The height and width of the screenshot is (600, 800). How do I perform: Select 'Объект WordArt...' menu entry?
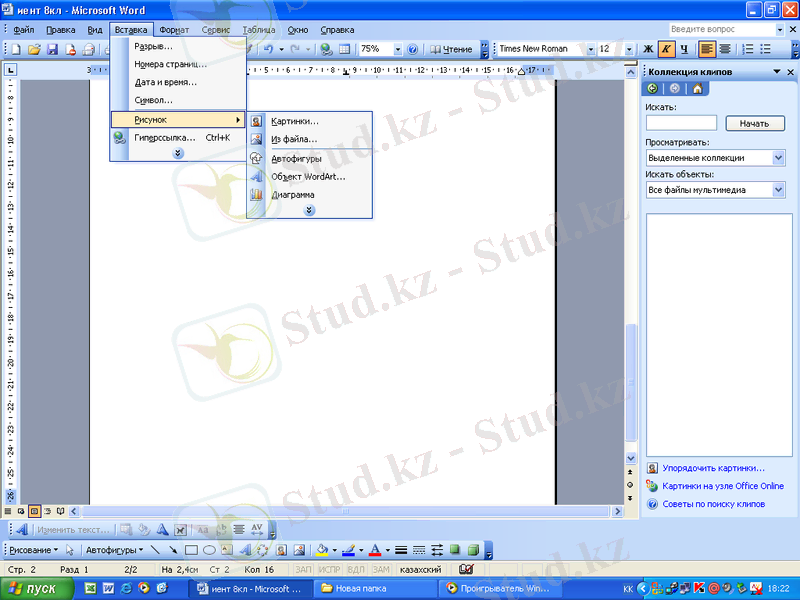308,176
